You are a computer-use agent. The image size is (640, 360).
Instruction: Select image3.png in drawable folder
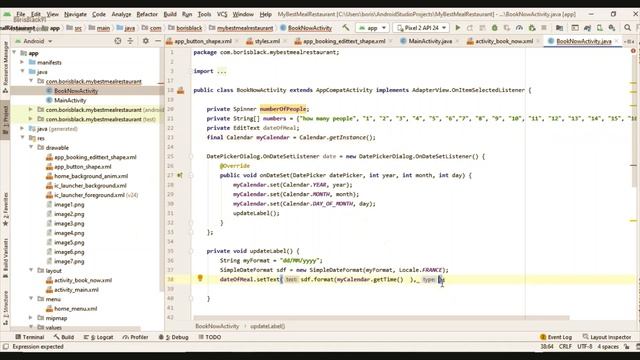(x=69, y=223)
